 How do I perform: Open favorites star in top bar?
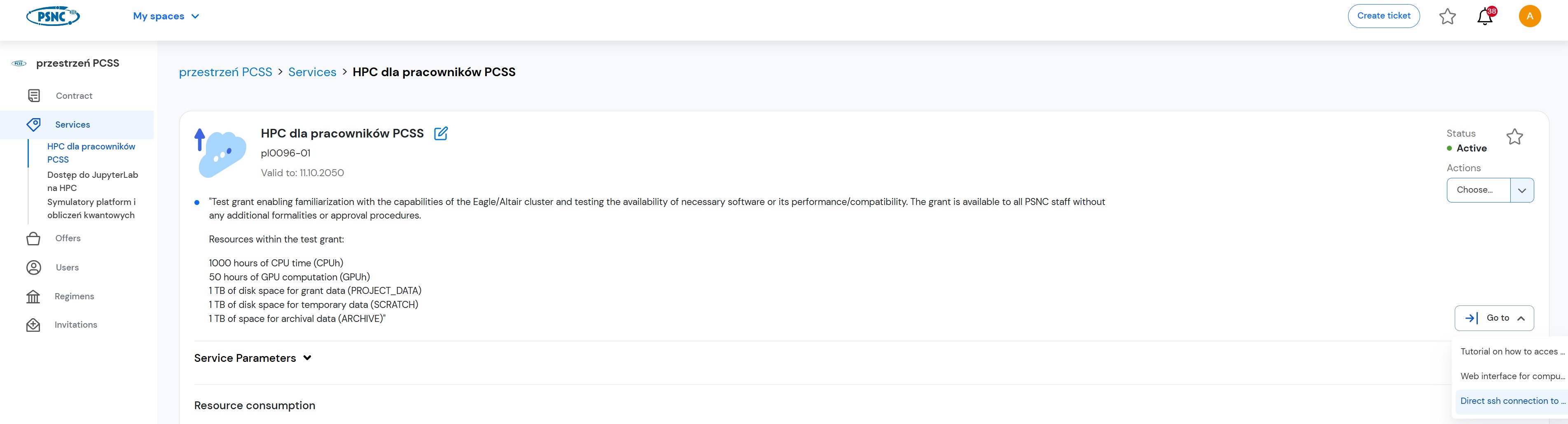pos(1447,16)
